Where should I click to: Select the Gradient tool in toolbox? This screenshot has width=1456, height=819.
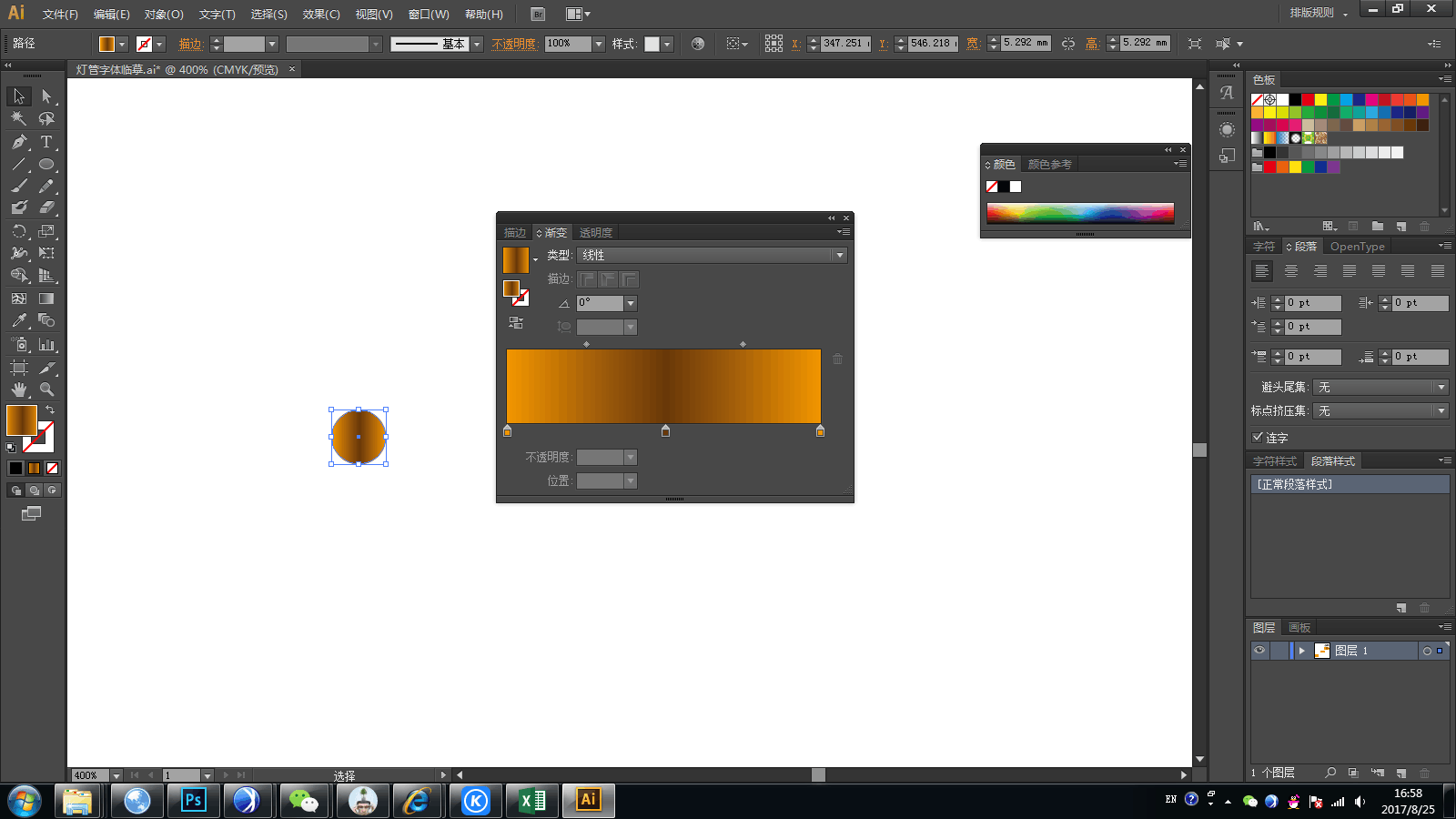click(46, 298)
